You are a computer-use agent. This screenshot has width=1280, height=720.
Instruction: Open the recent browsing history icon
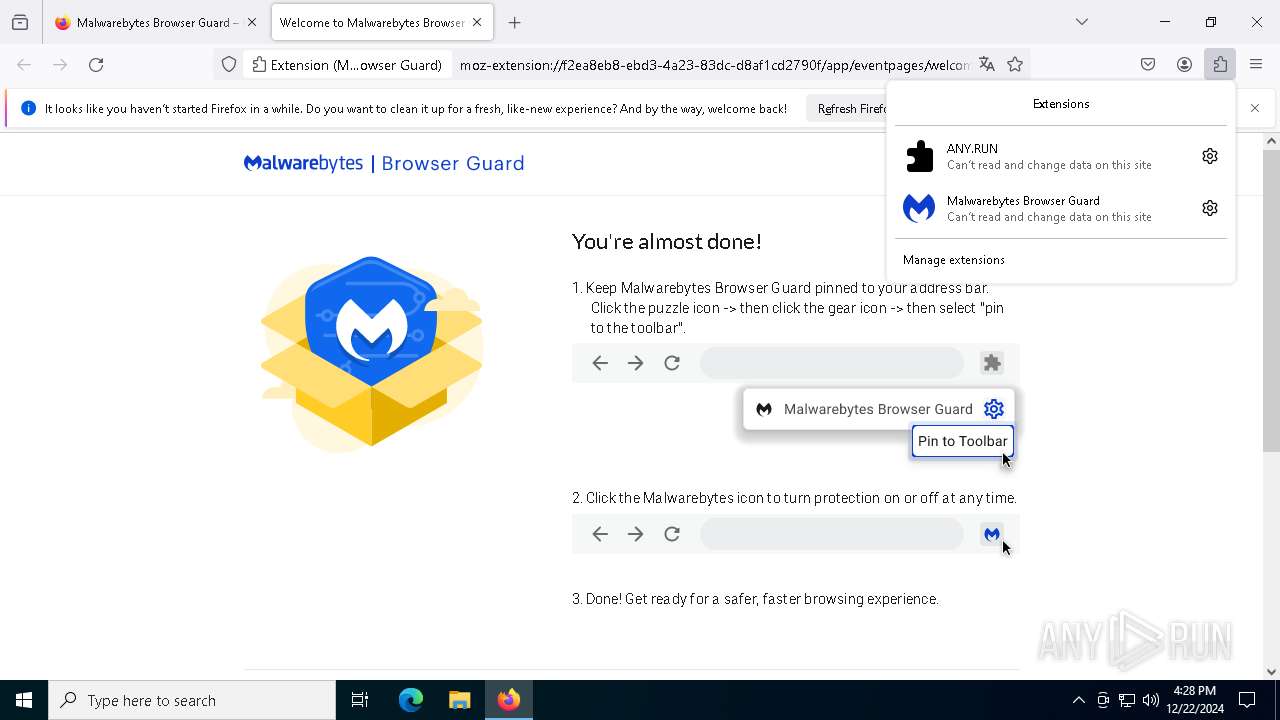click(20, 22)
